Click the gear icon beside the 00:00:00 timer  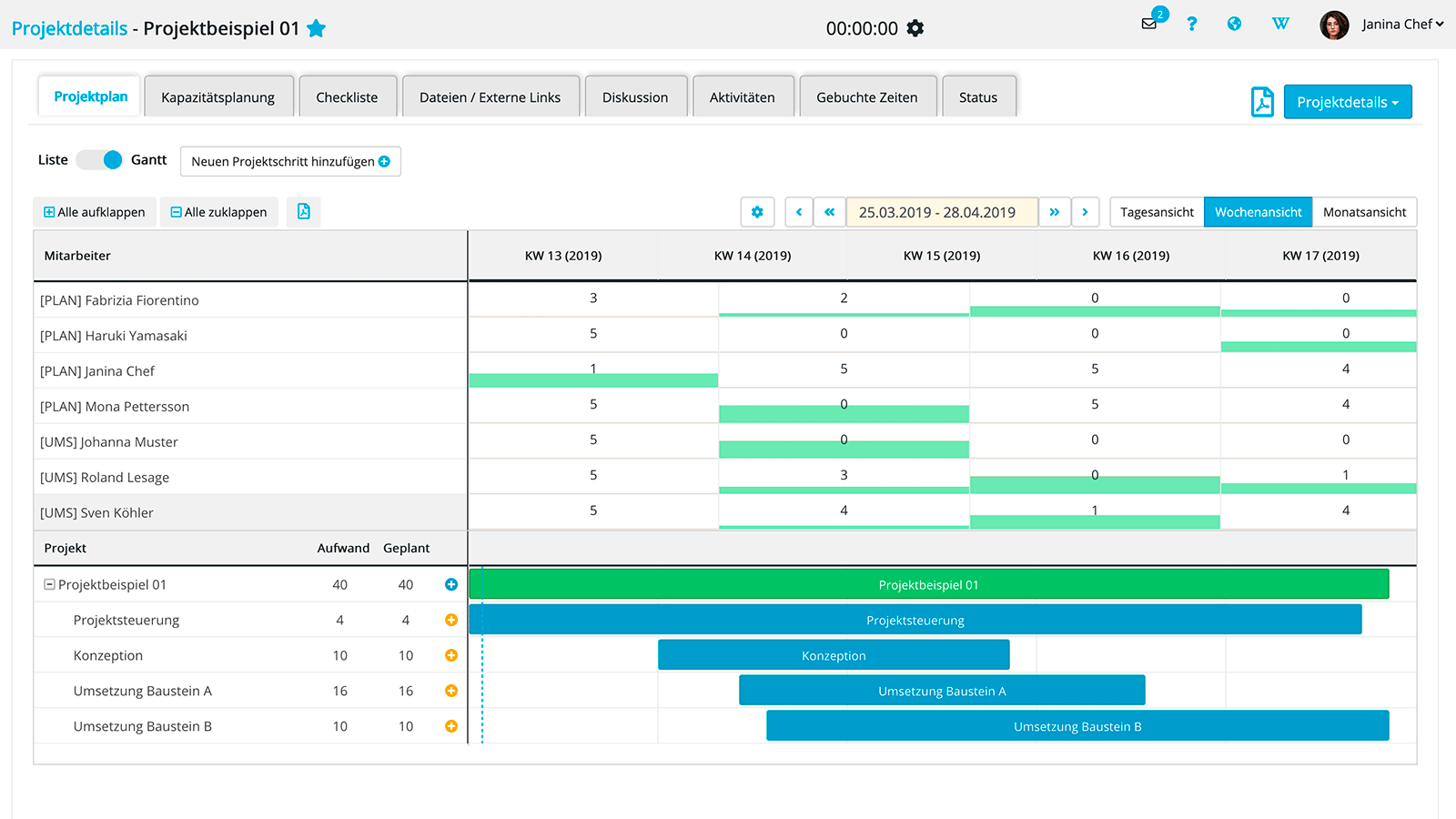pyautogui.click(x=915, y=28)
